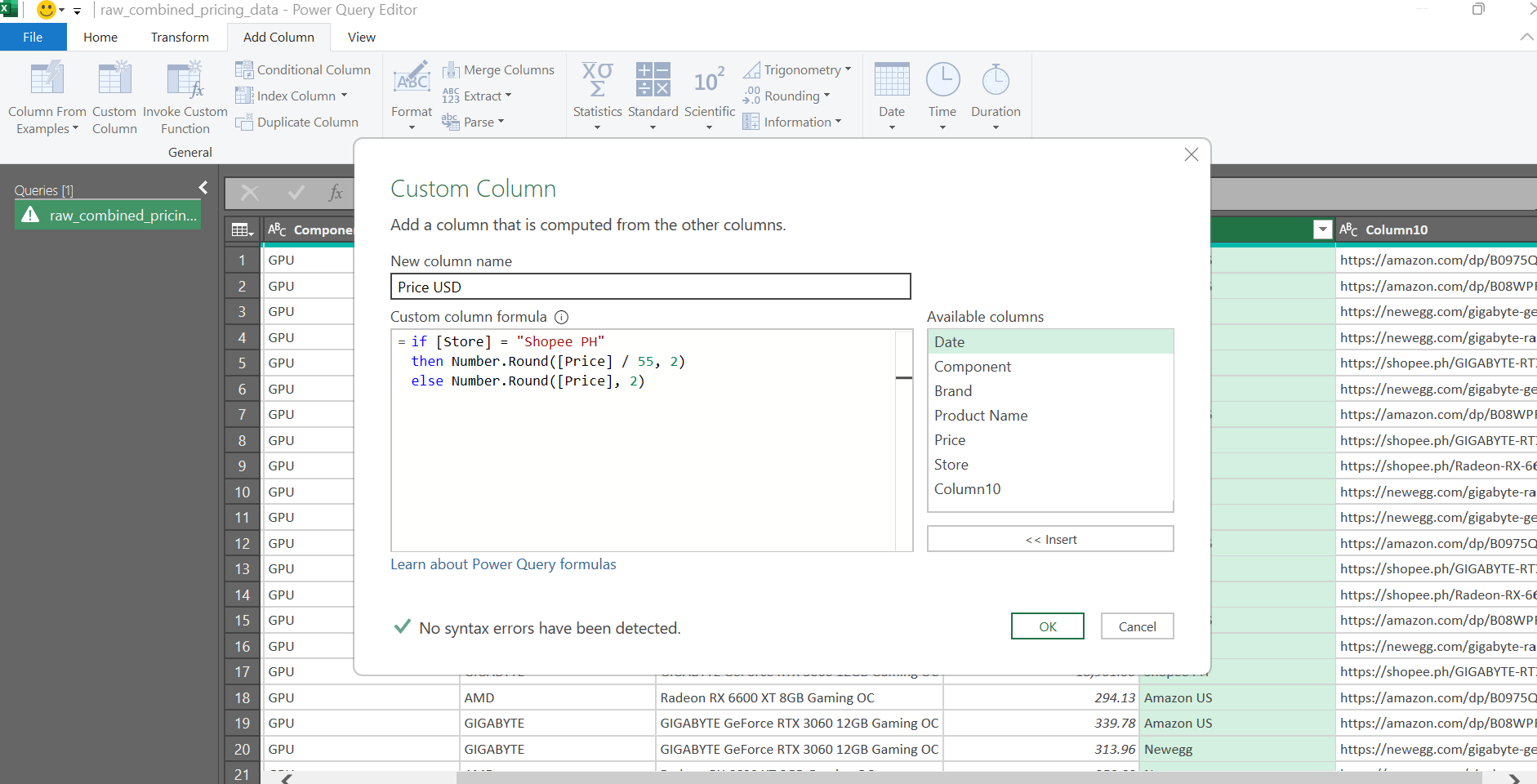
Task: Click Invoke Custom Function icon
Action: [185, 81]
